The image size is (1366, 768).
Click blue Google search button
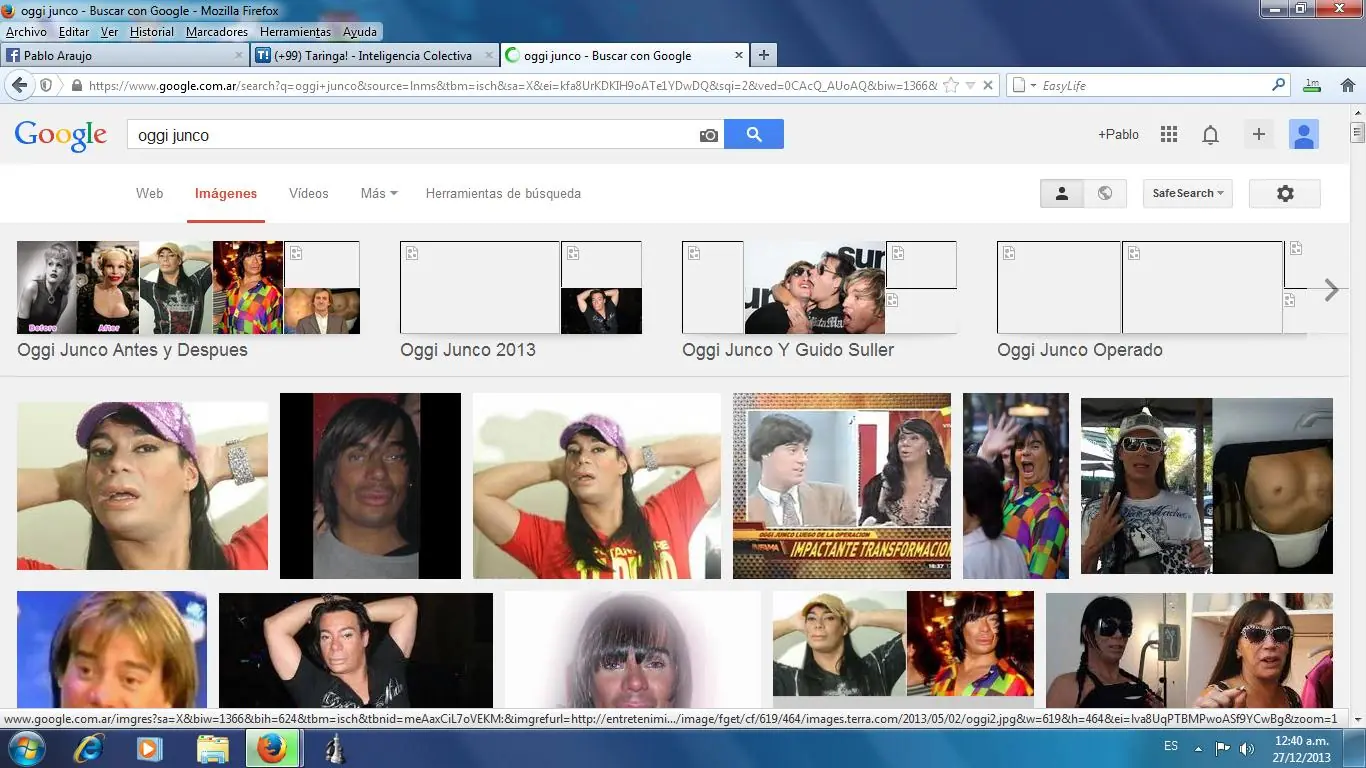pyautogui.click(x=754, y=134)
